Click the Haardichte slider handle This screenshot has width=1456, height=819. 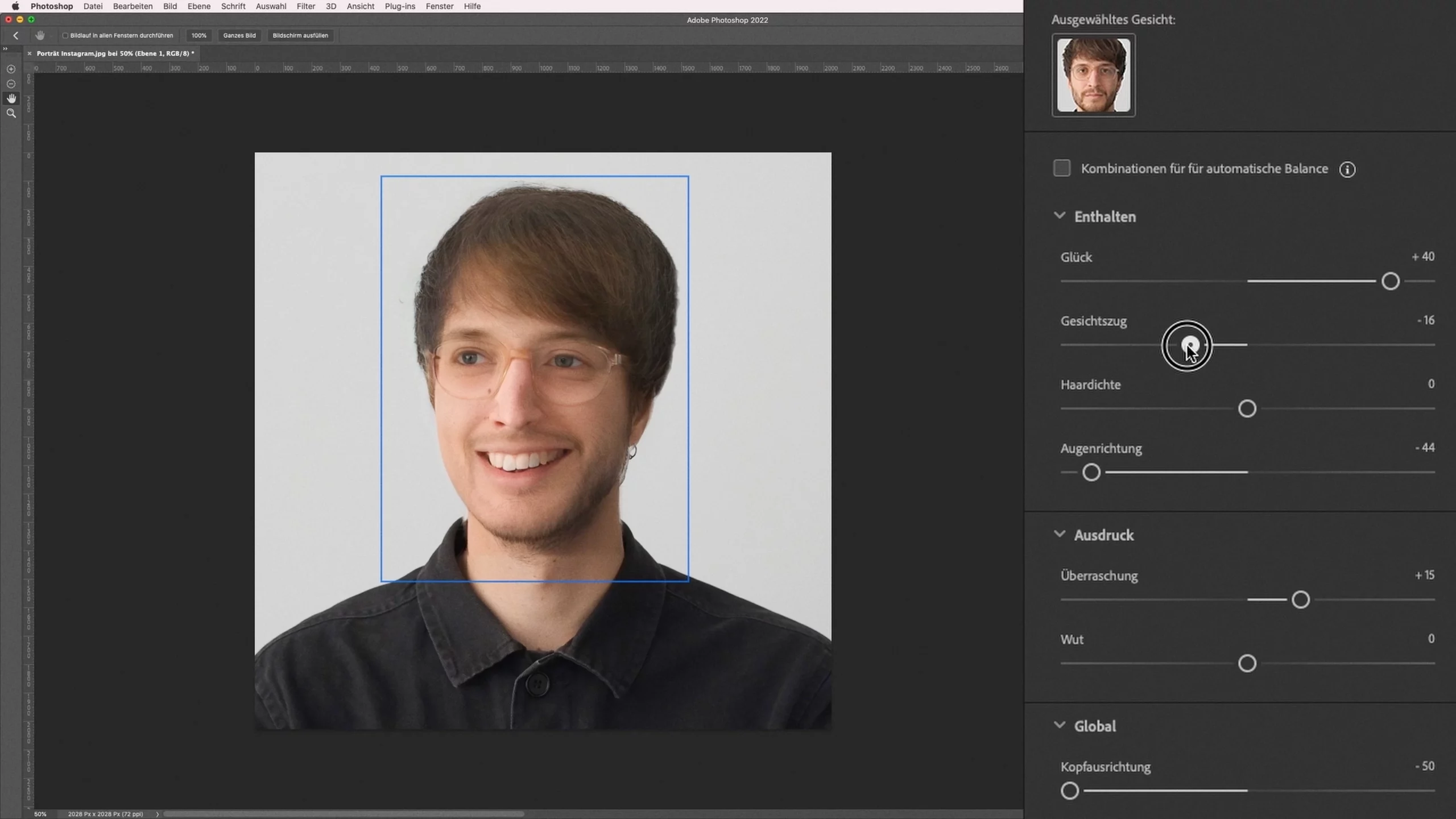(1247, 408)
